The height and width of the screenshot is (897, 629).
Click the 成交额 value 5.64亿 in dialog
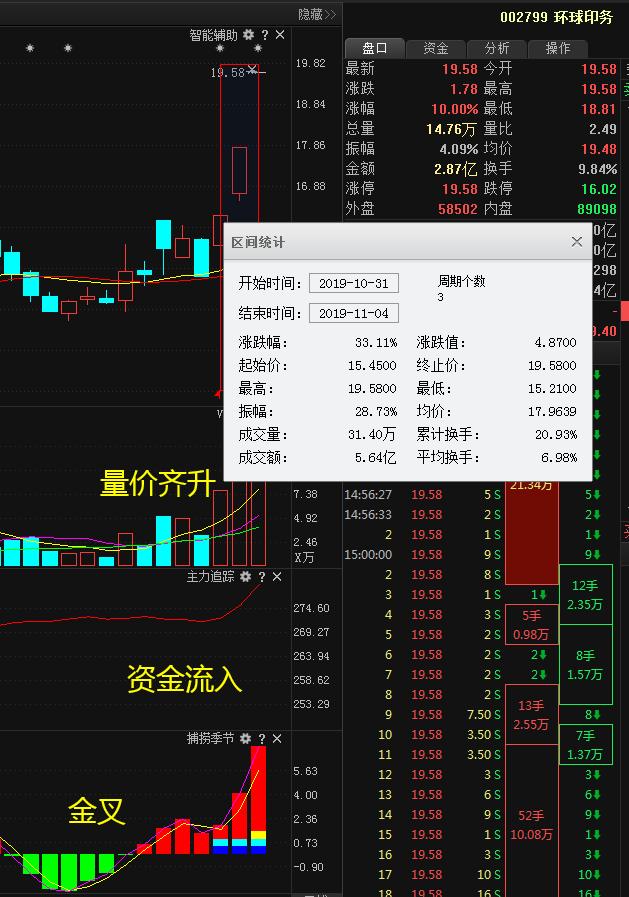375,458
